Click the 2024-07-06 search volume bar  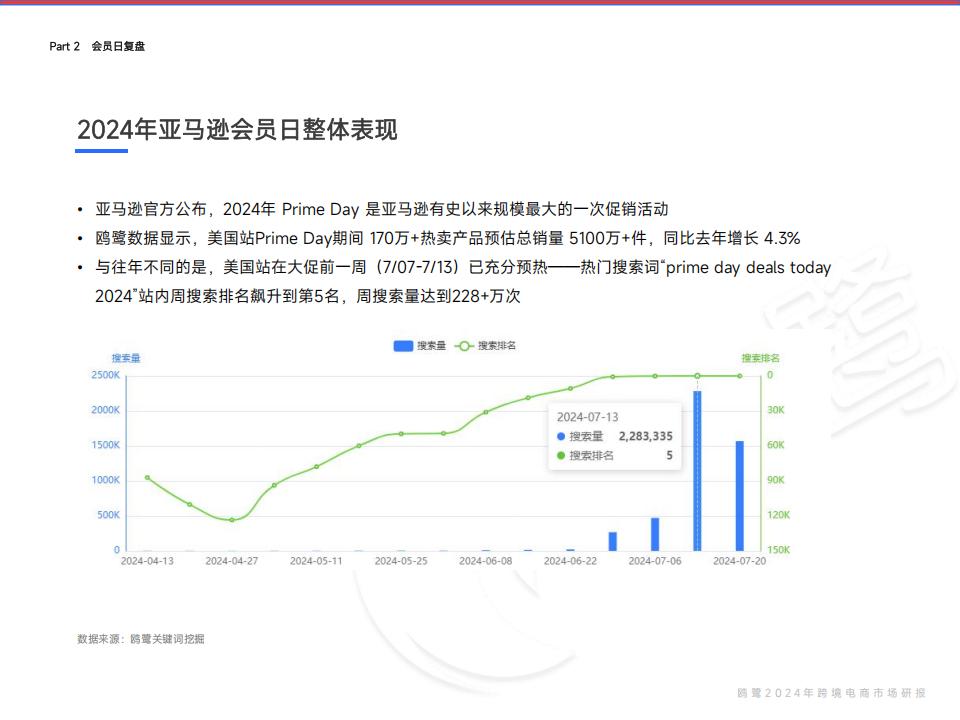click(x=655, y=534)
